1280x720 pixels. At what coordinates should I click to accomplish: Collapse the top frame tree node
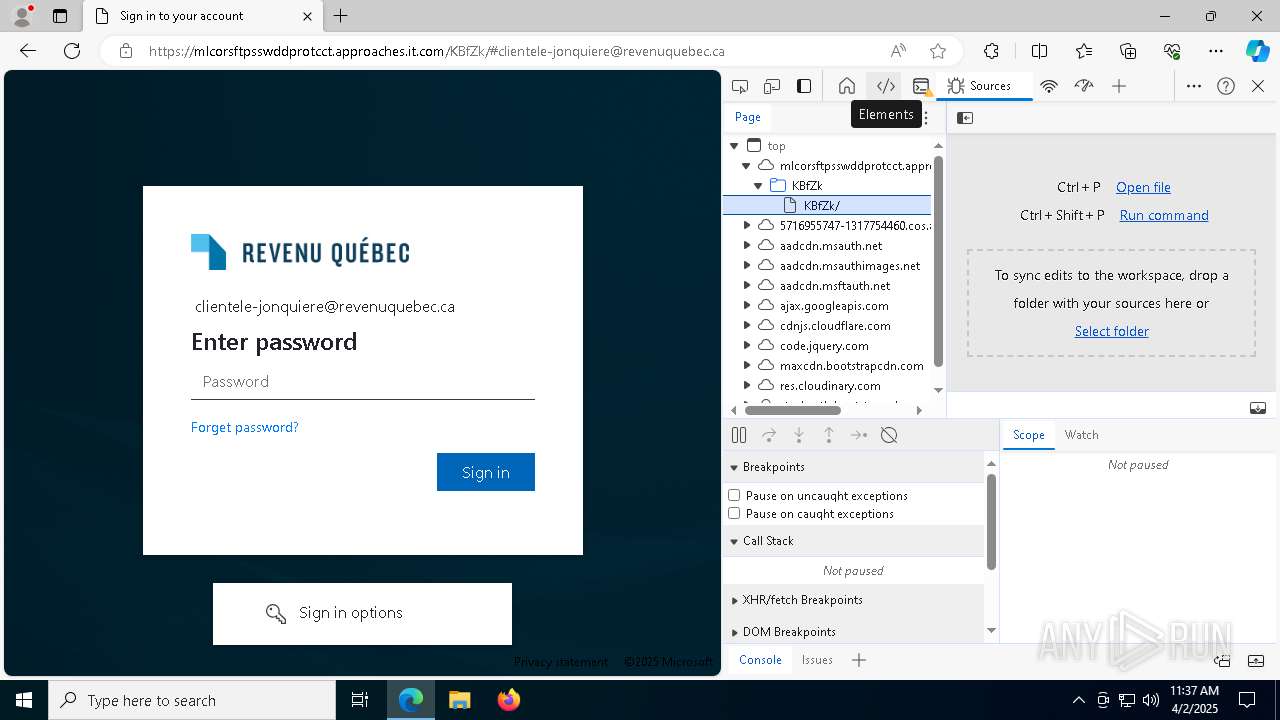click(734, 146)
